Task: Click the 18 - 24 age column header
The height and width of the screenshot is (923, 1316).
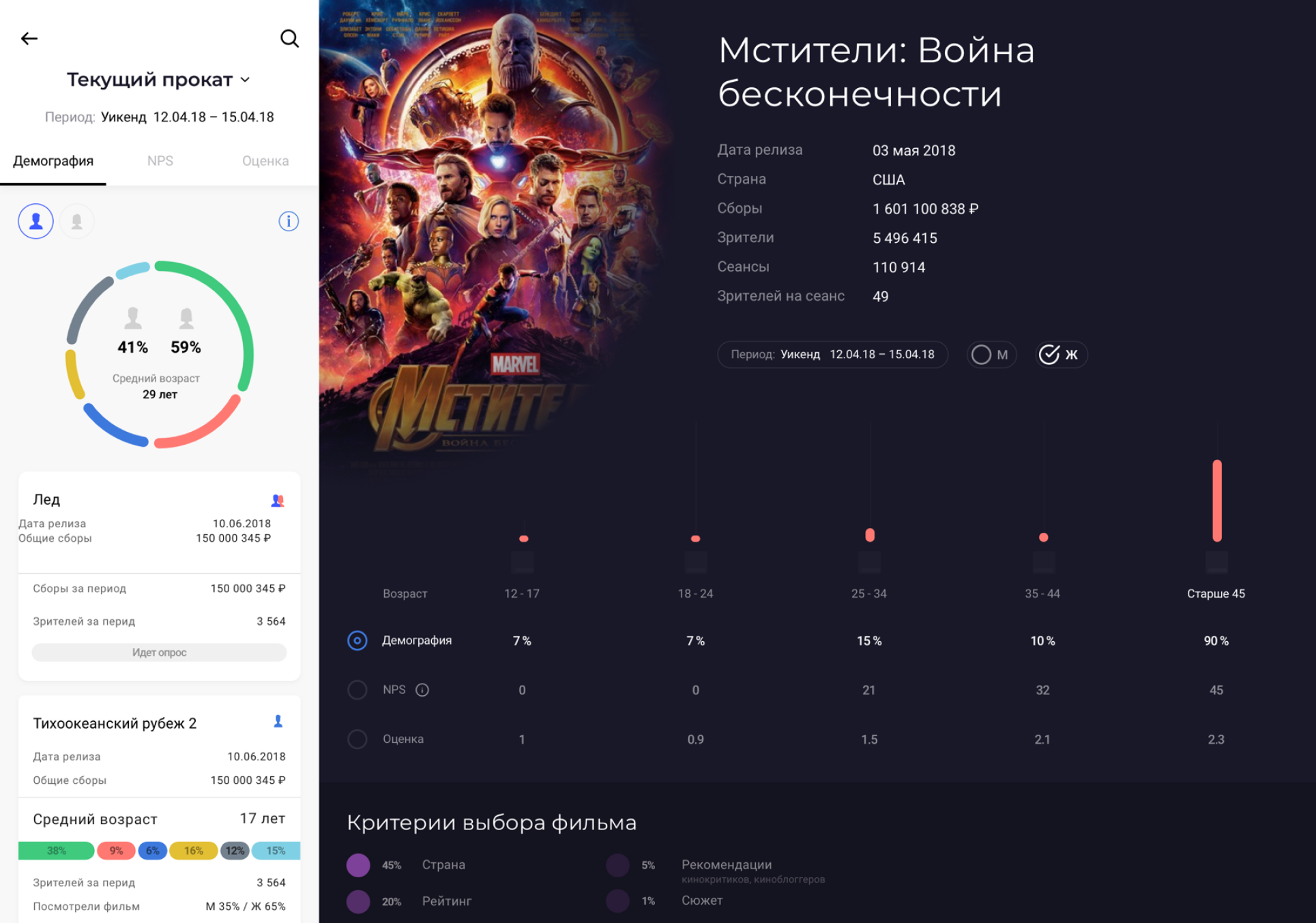Action: tap(695, 594)
